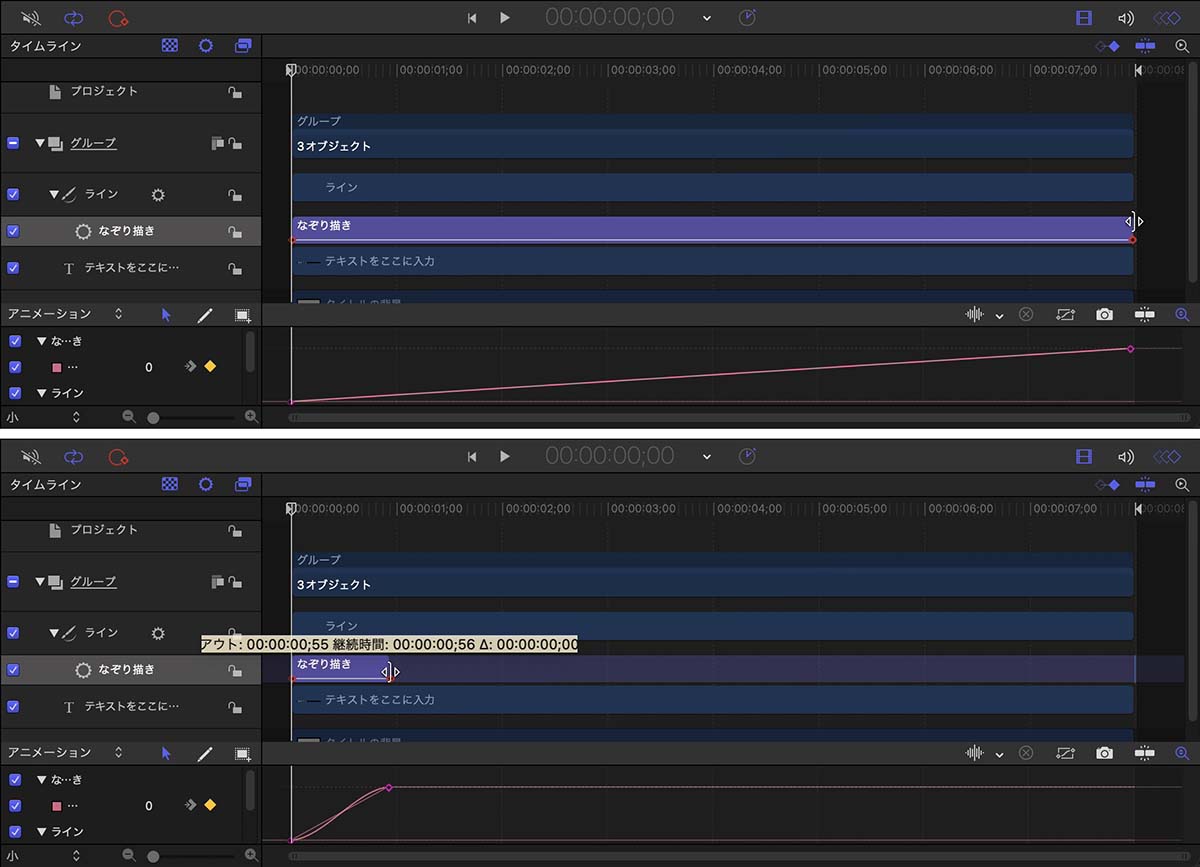The image size is (1200, 867).
Task: Toggle snapping icon in upper keyframe editor bar
Action: click(1145, 314)
